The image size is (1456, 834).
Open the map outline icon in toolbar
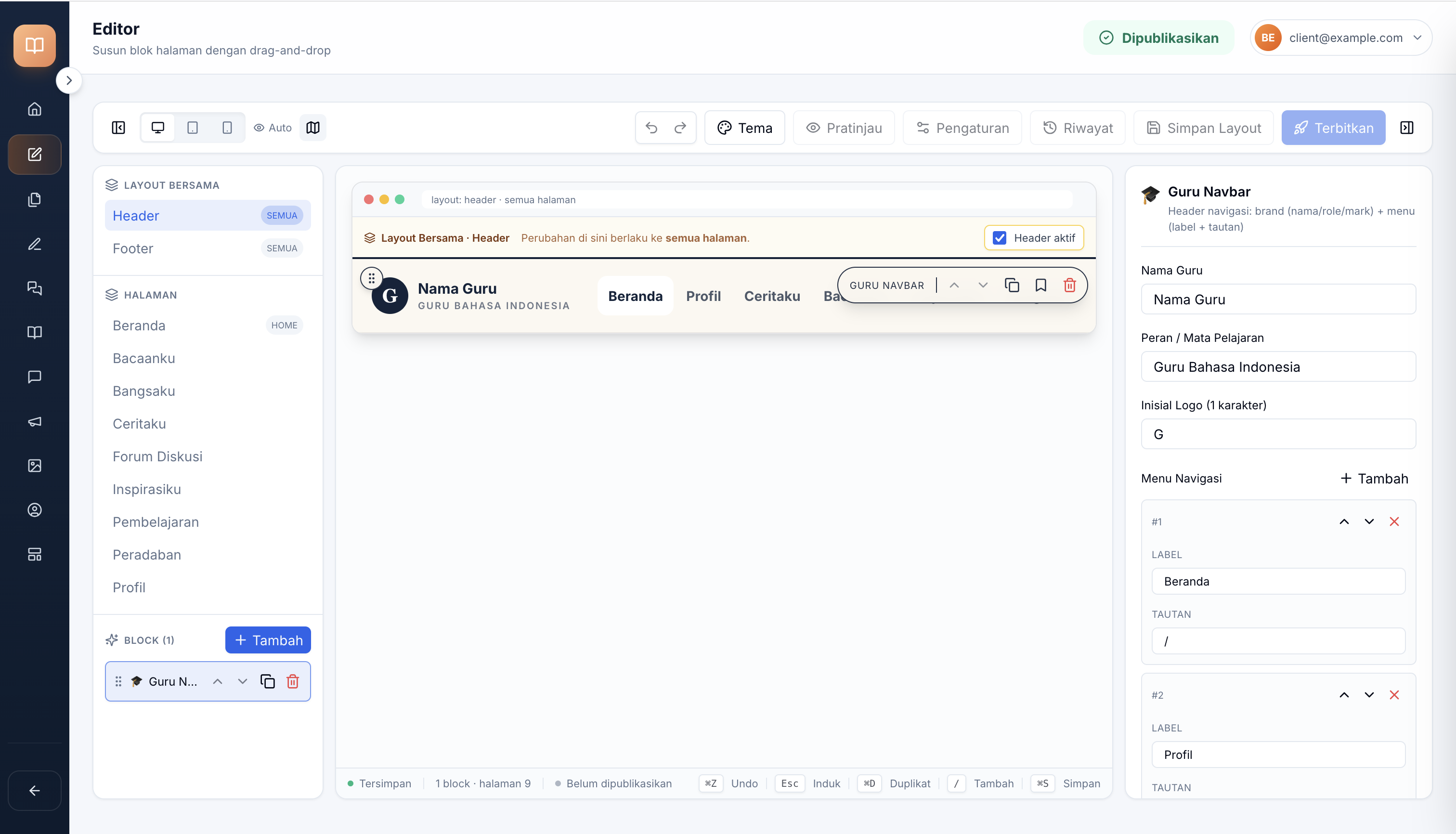click(313, 128)
